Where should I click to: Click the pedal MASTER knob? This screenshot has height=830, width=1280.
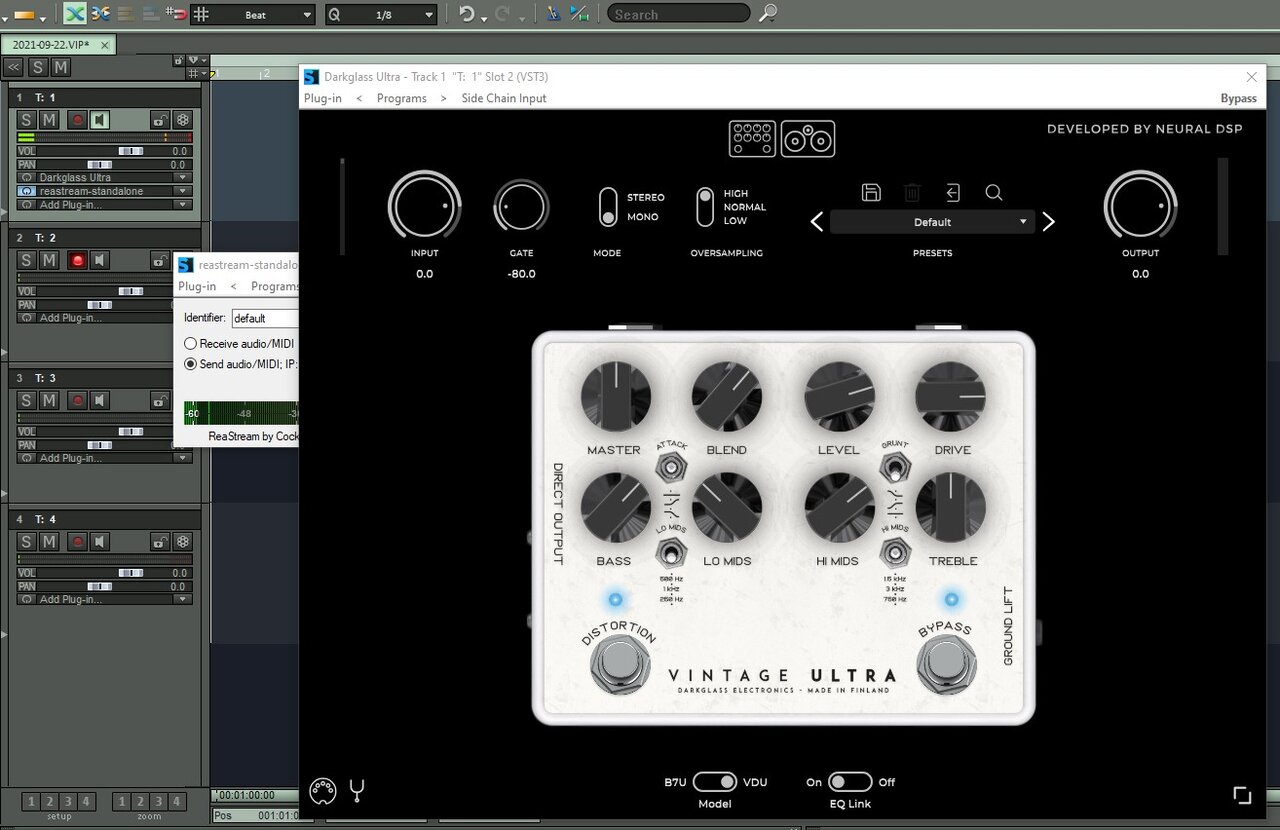point(616,397)
